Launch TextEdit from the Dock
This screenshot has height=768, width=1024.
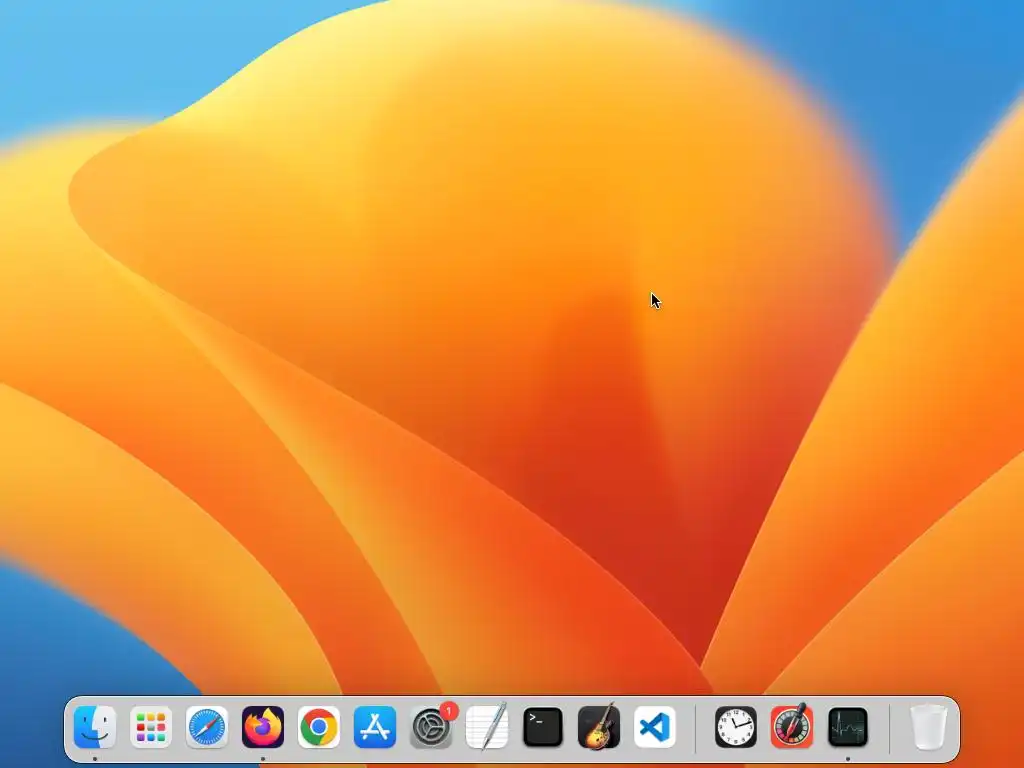point(487,727)
